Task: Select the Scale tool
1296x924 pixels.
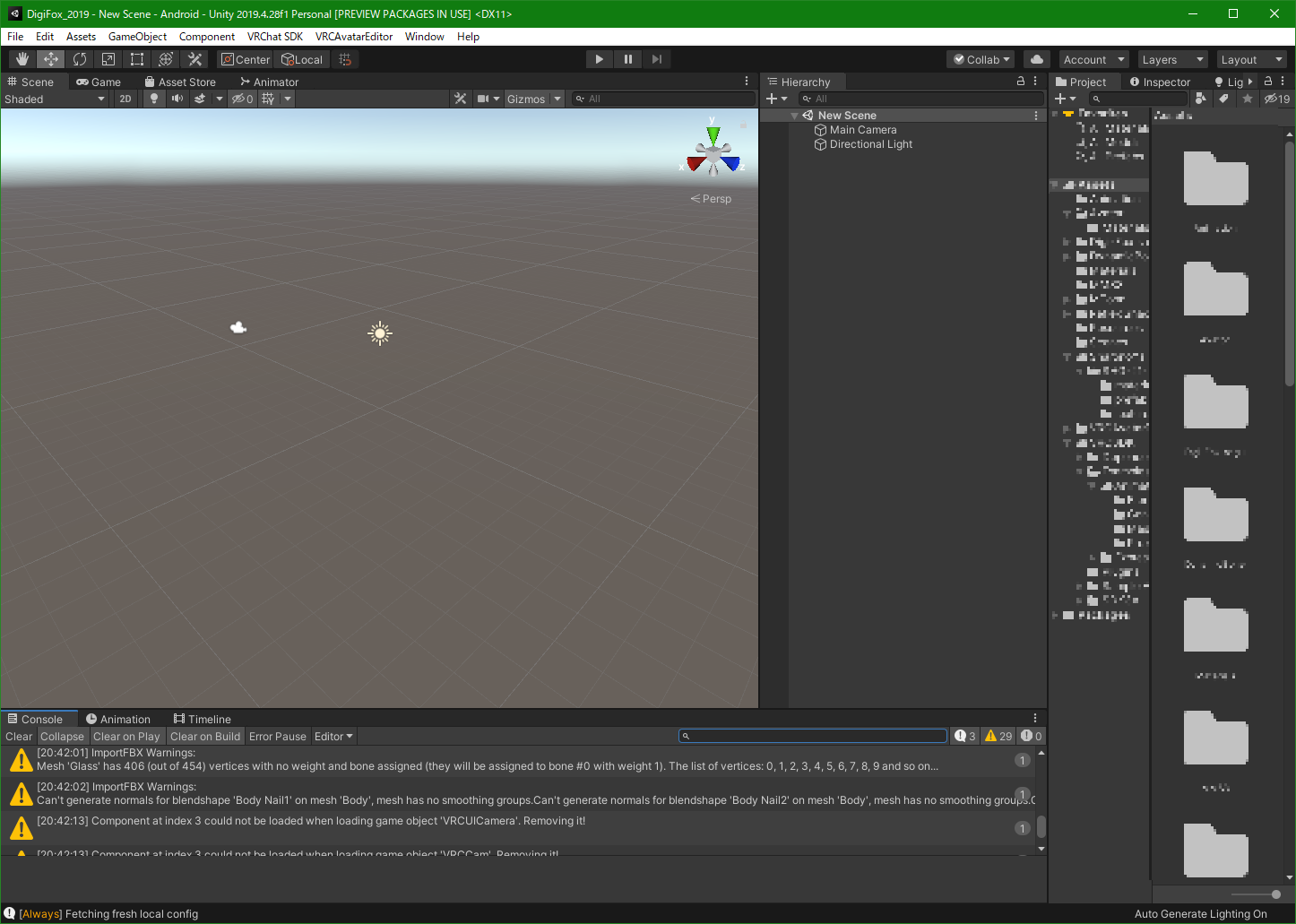Action: click(108, 59)
